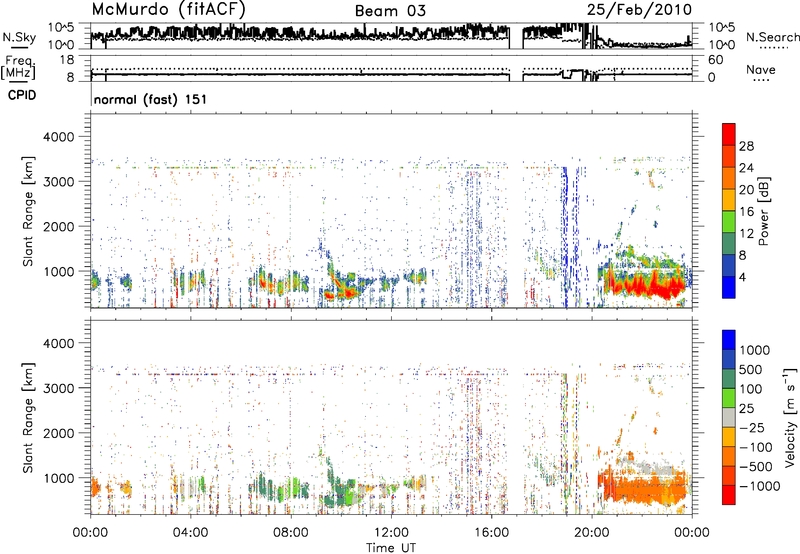Click the N.Search legend label
This screenshot has height=554, width=800.
773,37
